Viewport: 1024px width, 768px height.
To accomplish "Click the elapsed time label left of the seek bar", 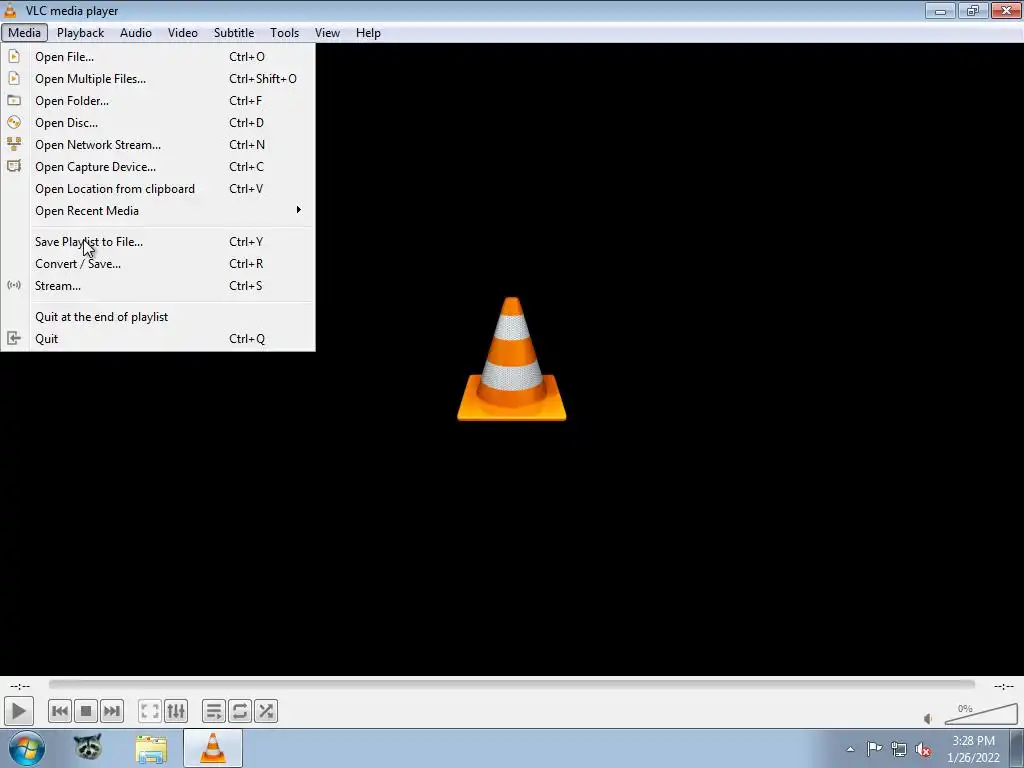I will (x=20, y=686).
